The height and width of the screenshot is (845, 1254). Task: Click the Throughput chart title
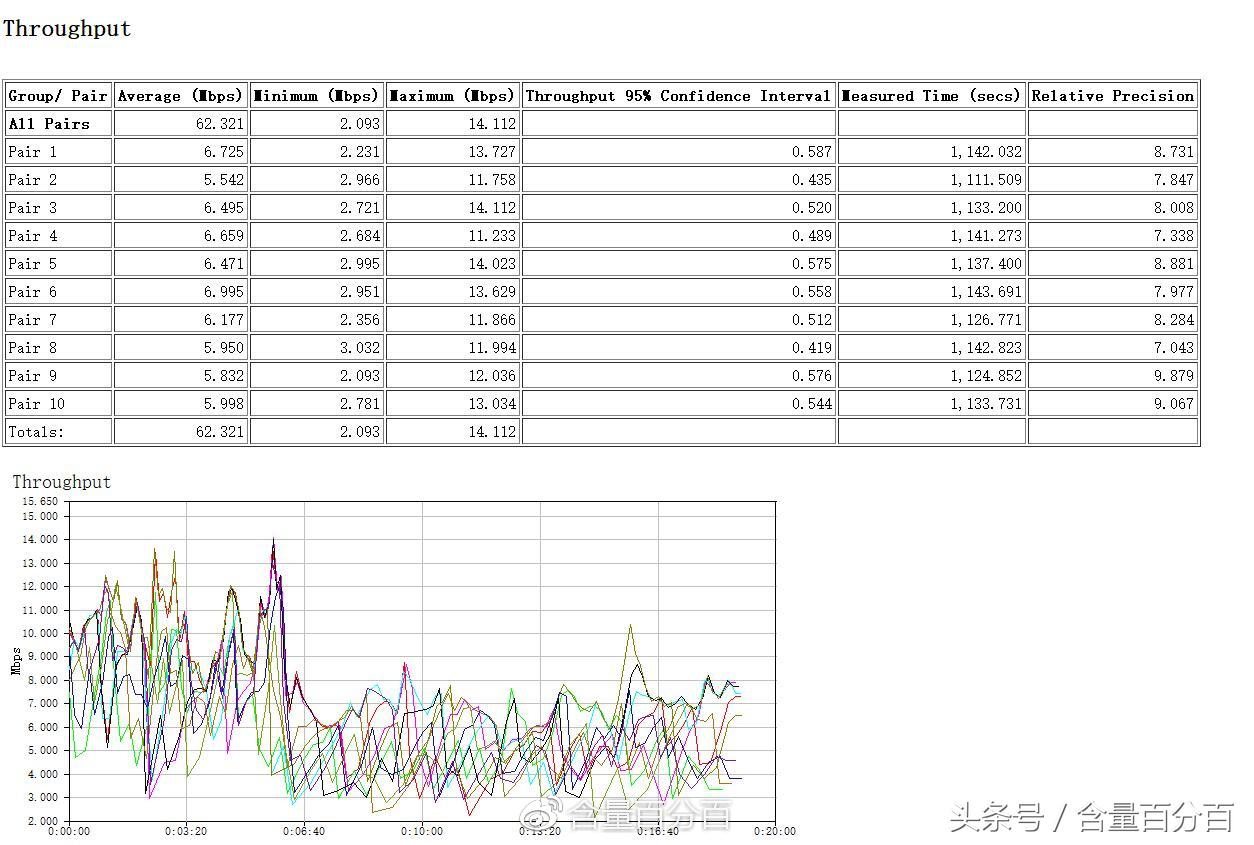pyautogui.click(x=62, y=482)
